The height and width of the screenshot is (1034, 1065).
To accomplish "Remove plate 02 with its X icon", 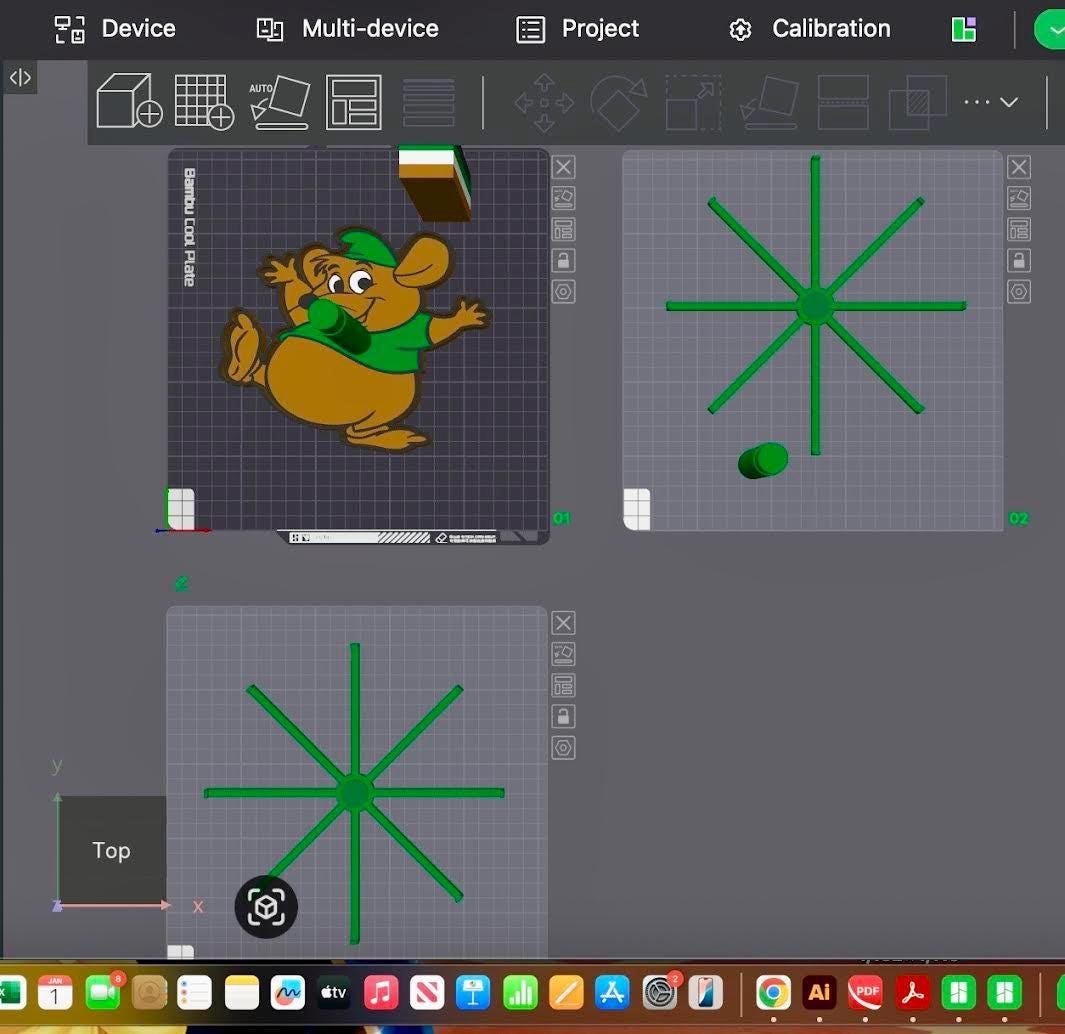I will (1019, 167).
